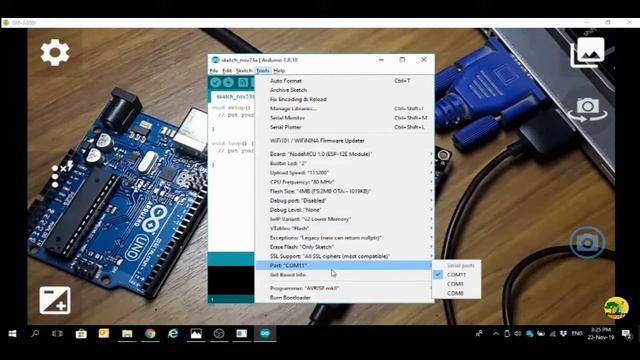Click the taskbar search magnifier
Screen dimensions: 640x360
(x=35, y=334)
